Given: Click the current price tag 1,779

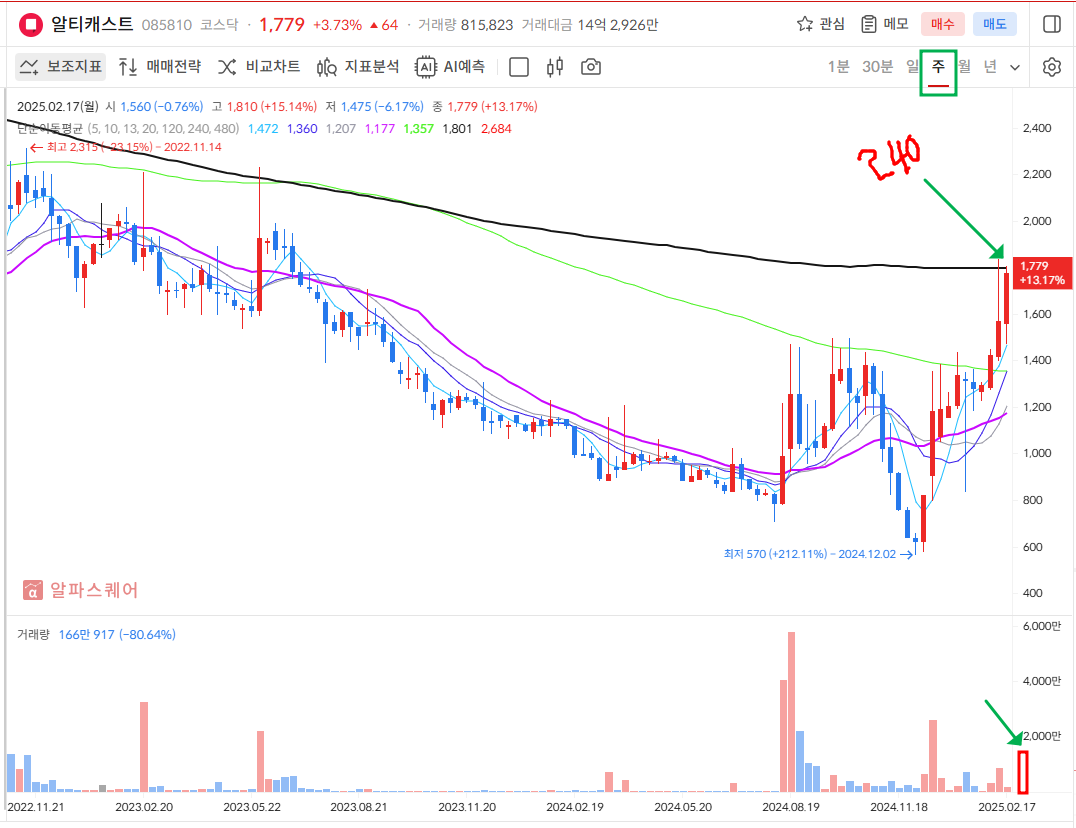Looking at the screenshot, I should pos(1042,273).
